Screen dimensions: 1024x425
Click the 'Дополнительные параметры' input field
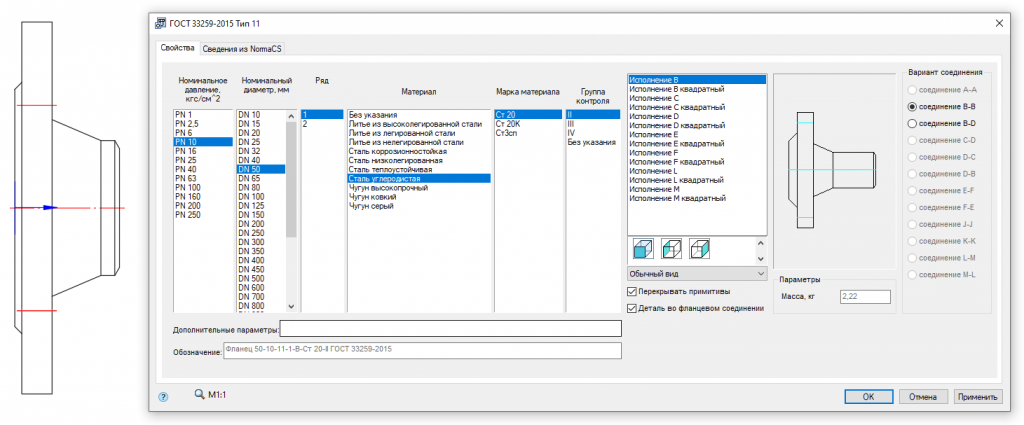pyautogui.click(x=450, y=329)
